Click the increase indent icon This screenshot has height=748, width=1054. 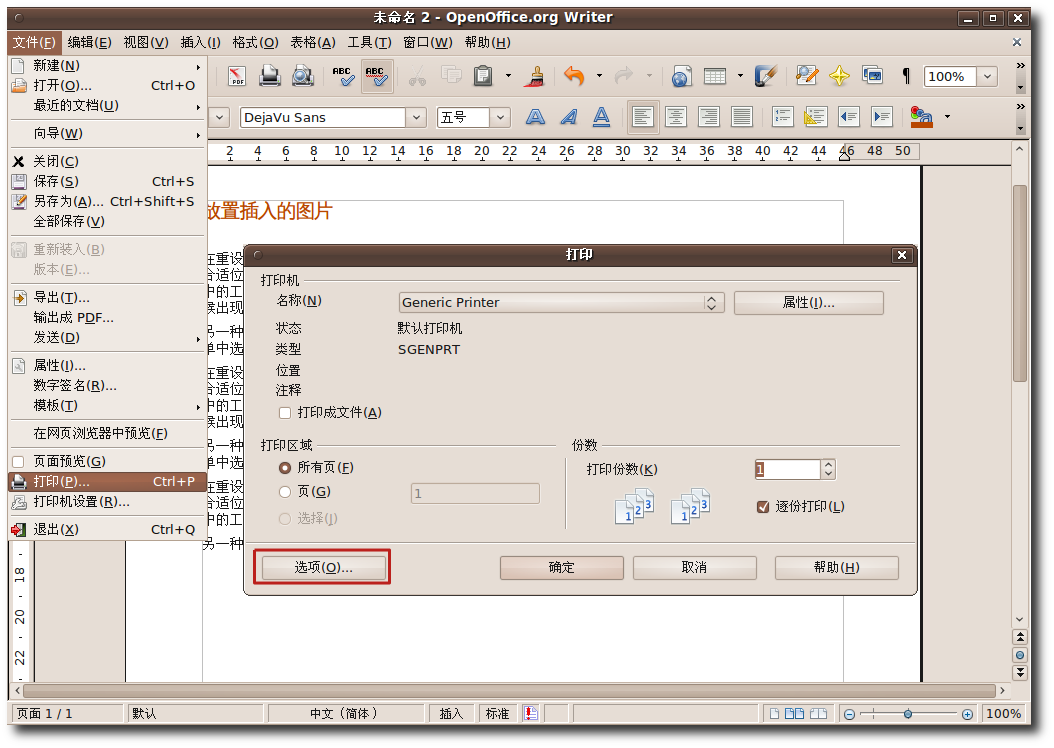[882, 117]
